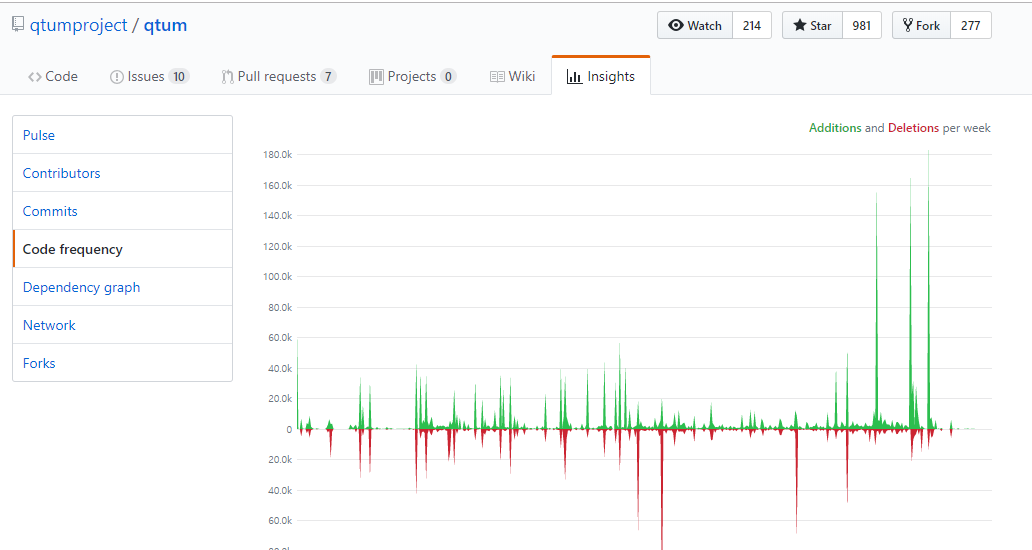Click the Pull requests count badge 7
Image resolution: width=1032 pixels, height=550 pixels.
(328, 77)
